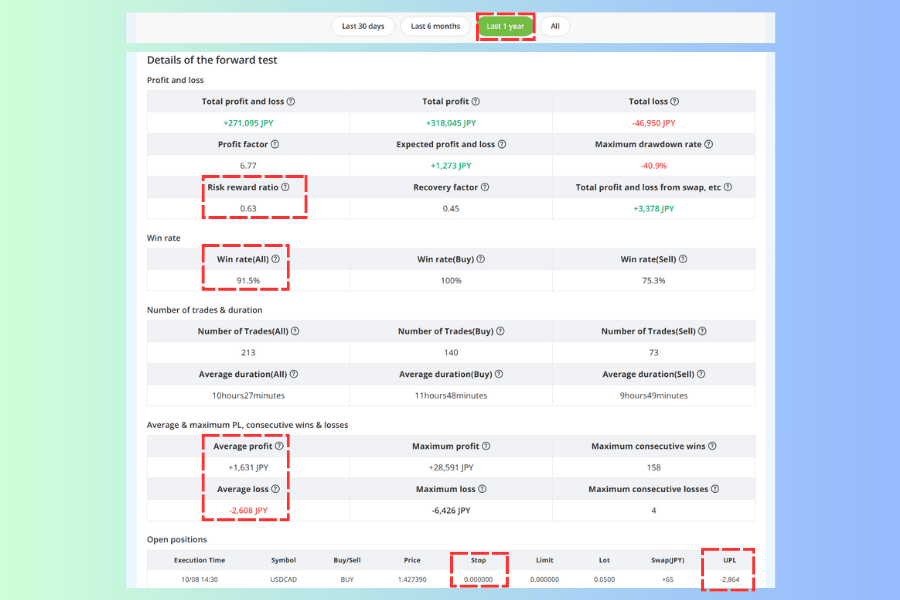Open help icon beside Maximum profit
Viewport: 900px width, 600px height.
click(x=486, y=446)
